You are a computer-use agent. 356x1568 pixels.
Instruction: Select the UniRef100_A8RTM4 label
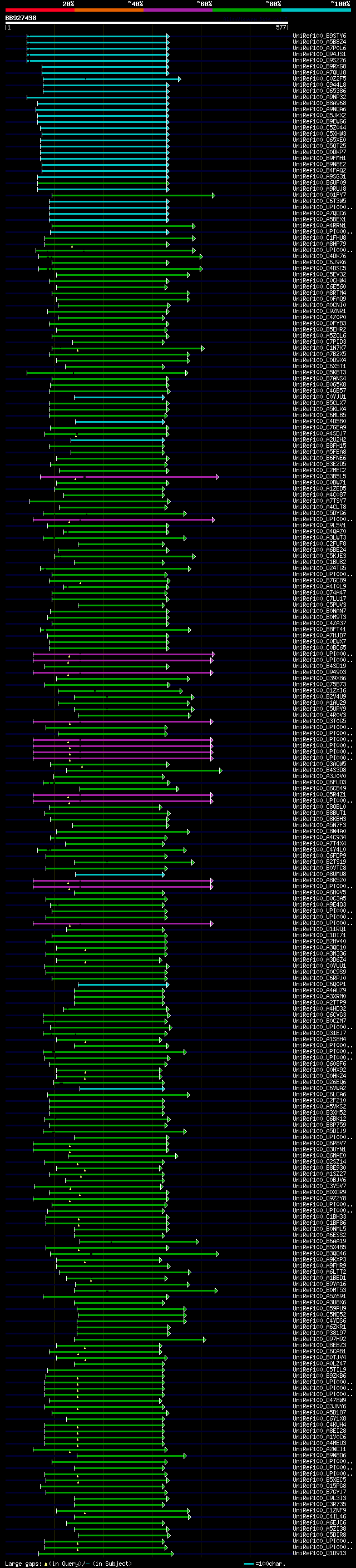319,293
